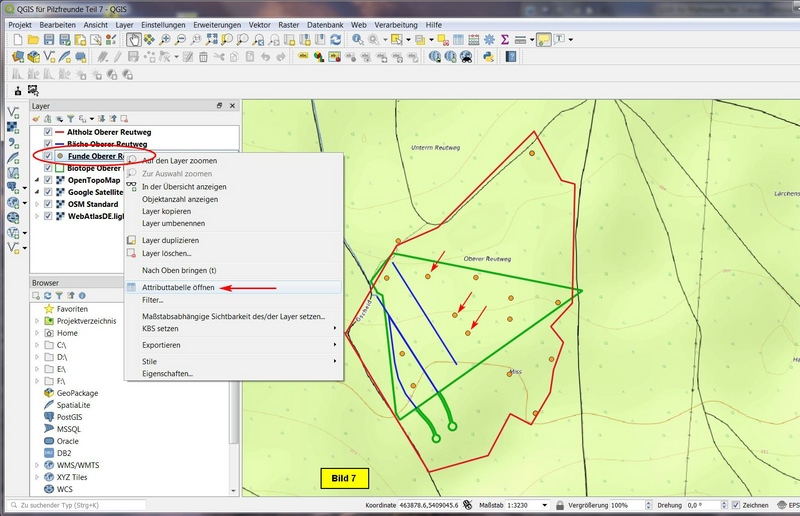Screen dimensions: 800x516
Task: Click the Save Project icon
Action: (x=49, y=40)
